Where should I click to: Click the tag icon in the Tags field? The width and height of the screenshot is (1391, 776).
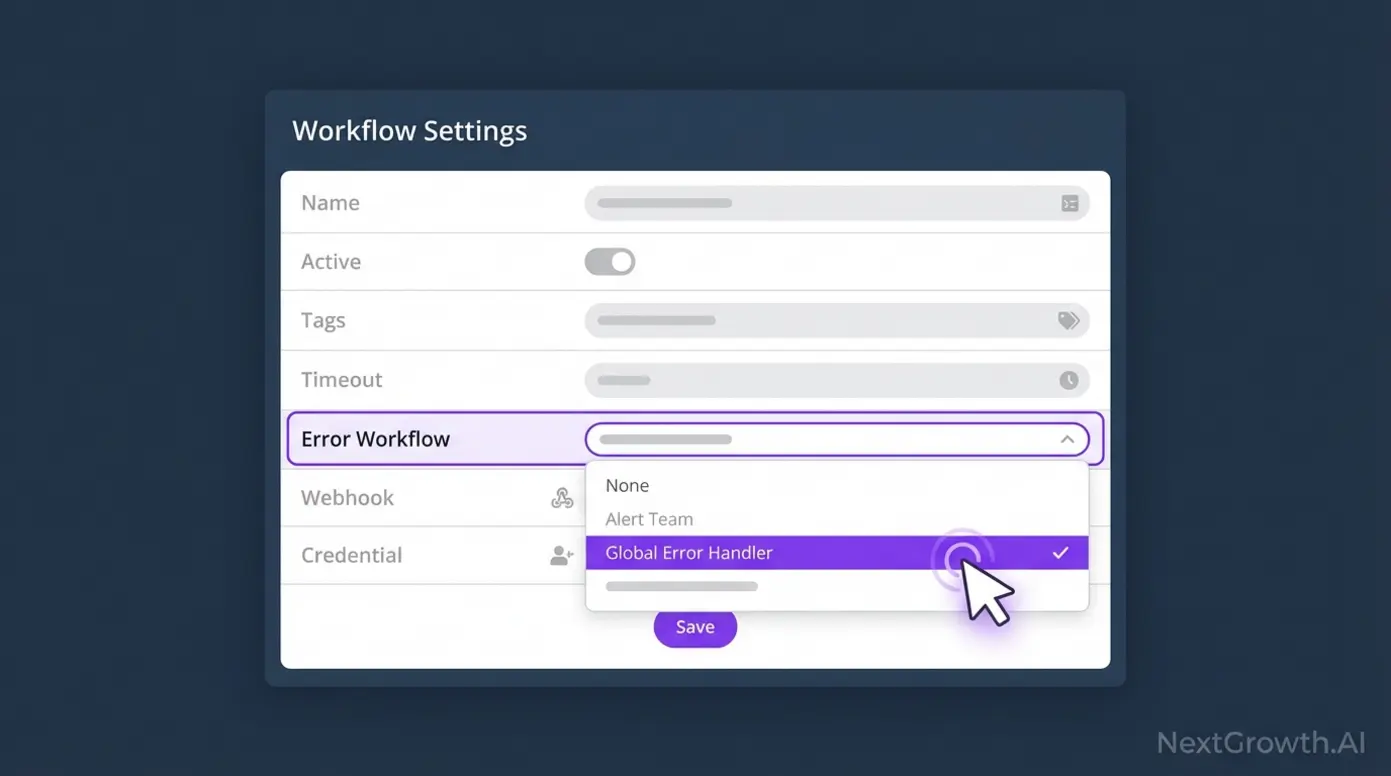pyautogui.click(x=1068, y=320)
